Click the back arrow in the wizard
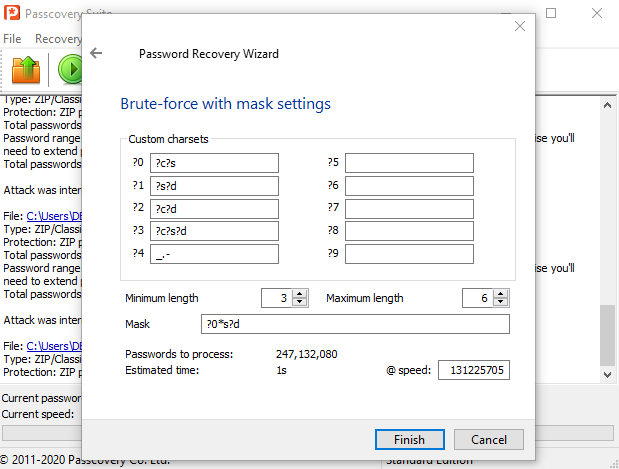Image resolution: width=619 pixels, height=469 pixels. click(96, 53)
